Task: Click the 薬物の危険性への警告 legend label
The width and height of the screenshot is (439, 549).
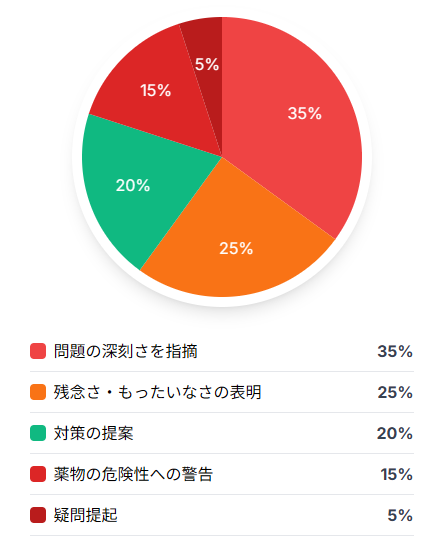Action: [133, 474]
